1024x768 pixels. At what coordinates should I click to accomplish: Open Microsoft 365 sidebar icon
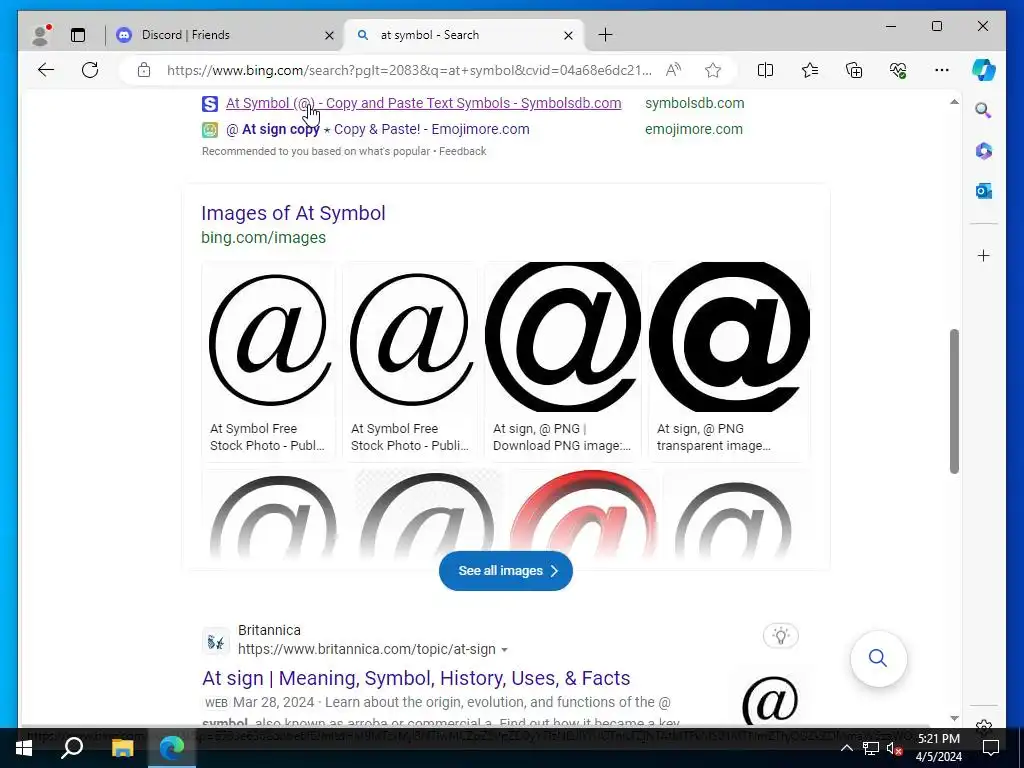click(x=984, y=151)
